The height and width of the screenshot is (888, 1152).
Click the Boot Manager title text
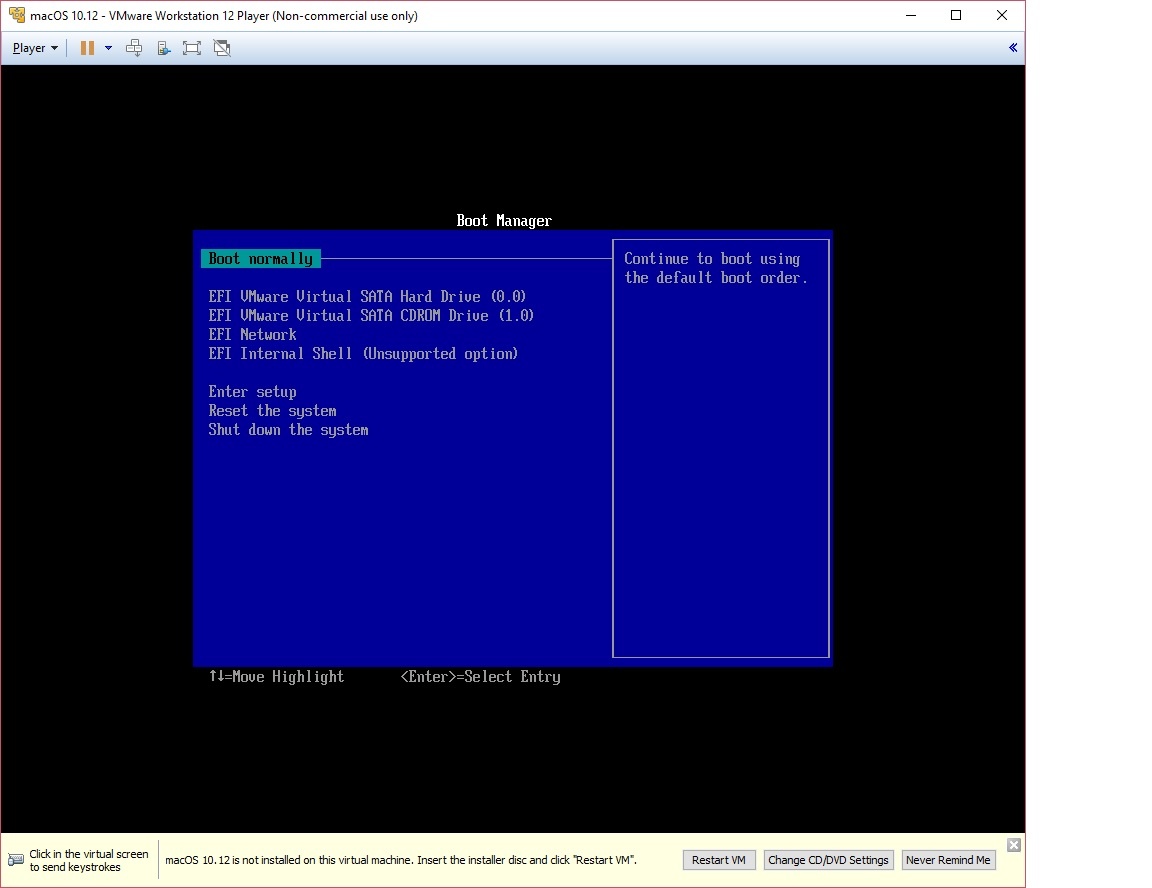504,220
